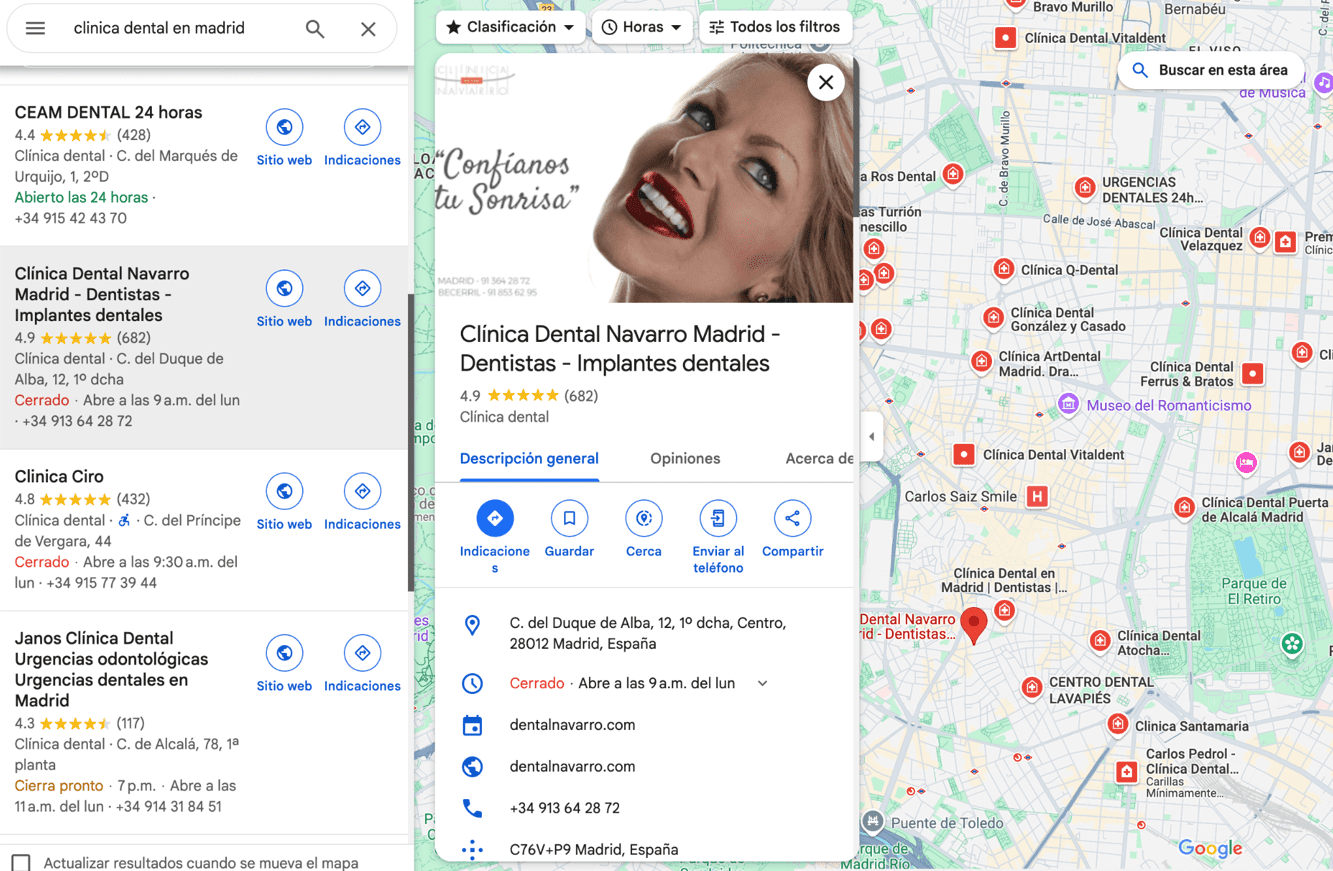Open CEAM DENTAL 24 horas listing title

pyautogui.click(x=108, y=113)
